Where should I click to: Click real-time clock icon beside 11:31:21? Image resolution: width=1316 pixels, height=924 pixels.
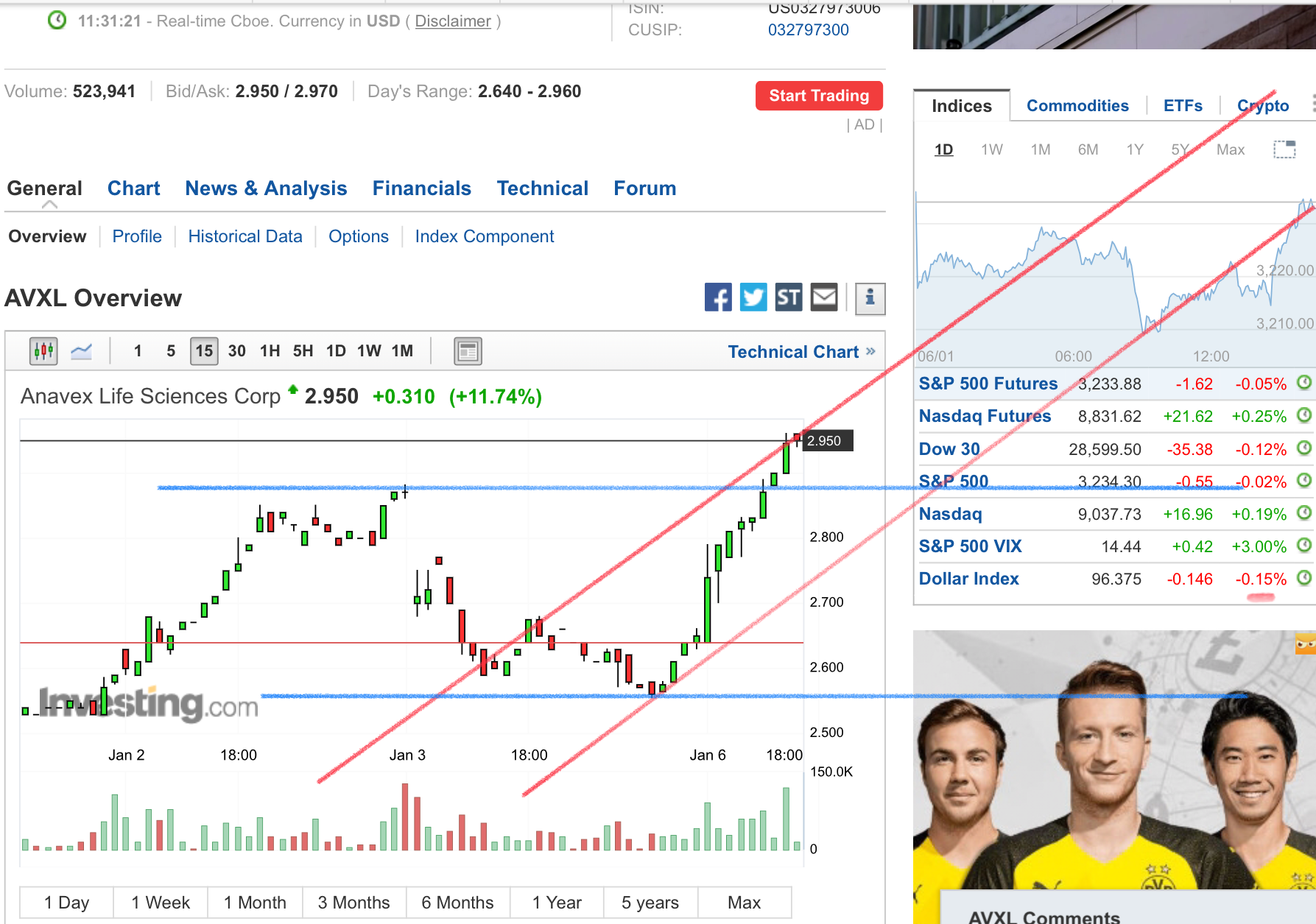click(57, 21)
